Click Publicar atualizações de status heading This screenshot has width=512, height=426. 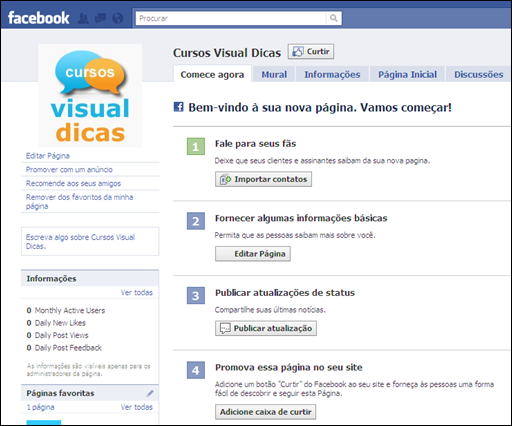[285, 293]
